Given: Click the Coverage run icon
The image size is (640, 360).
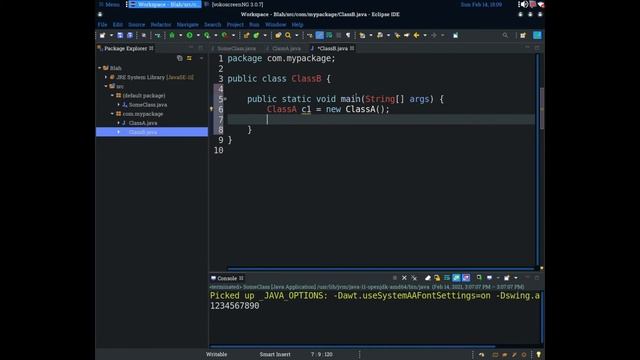Looking at the screenshot, I should (207, 36).
